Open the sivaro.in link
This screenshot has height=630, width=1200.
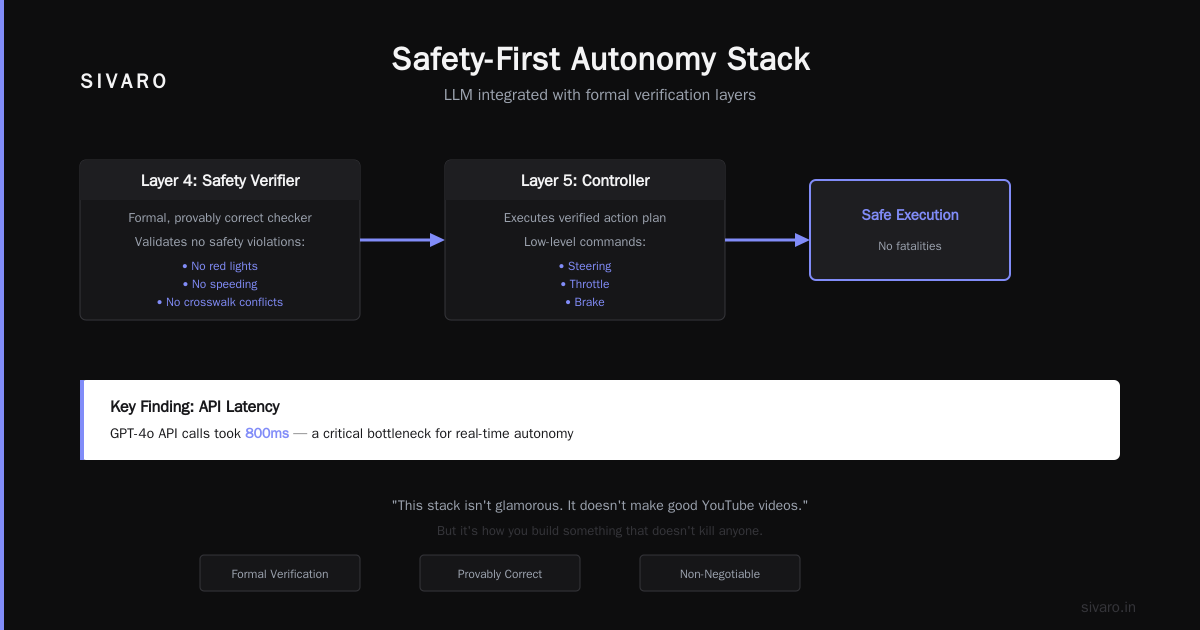(x=1108, y=607)
